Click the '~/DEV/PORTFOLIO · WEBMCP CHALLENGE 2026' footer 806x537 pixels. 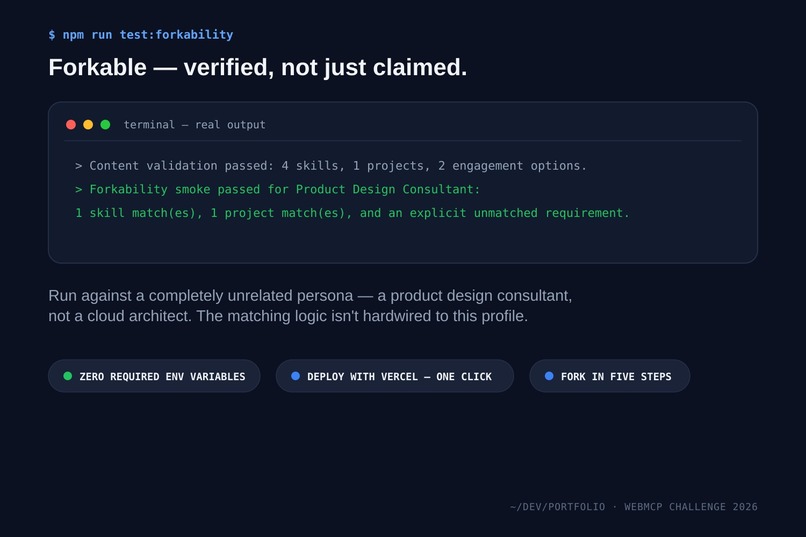coord(634,507)
